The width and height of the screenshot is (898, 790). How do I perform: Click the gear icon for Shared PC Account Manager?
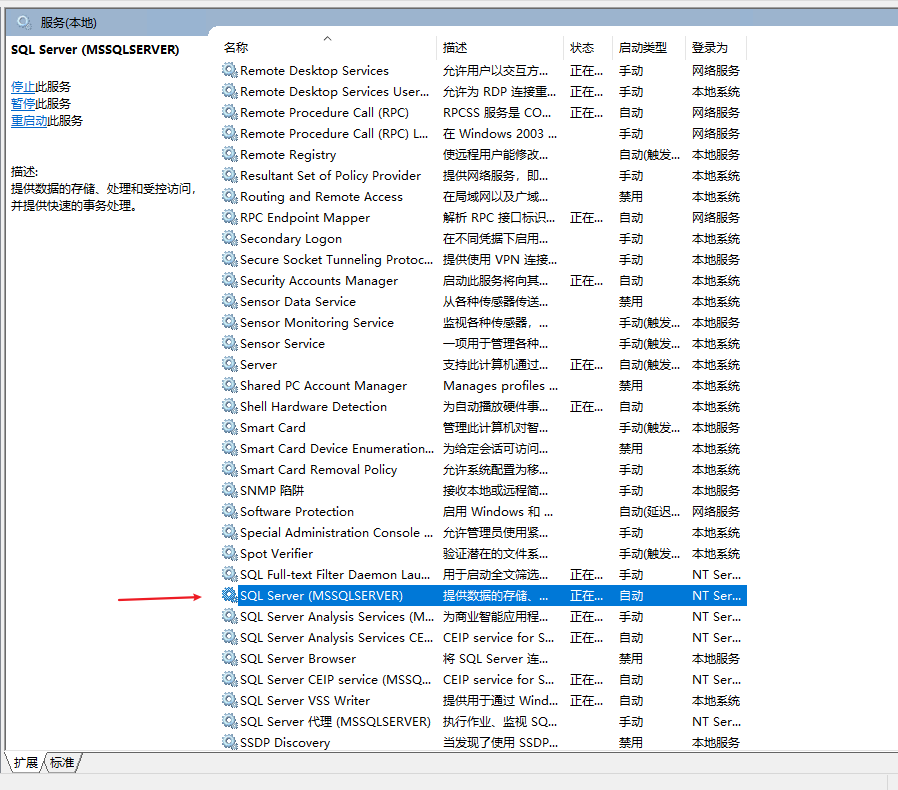230,386
